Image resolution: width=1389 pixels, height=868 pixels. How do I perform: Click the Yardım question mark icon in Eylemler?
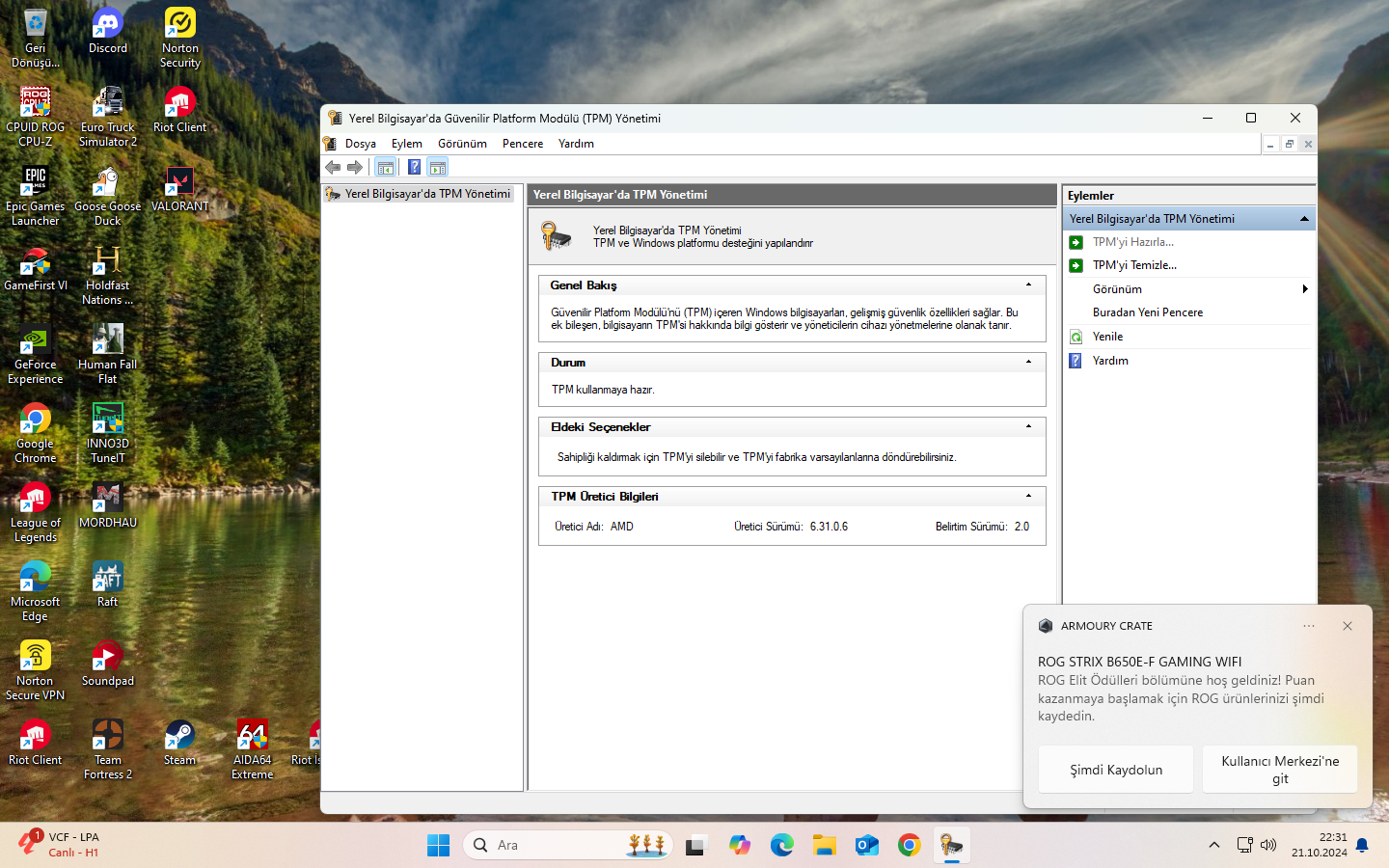pos(1076,361)
